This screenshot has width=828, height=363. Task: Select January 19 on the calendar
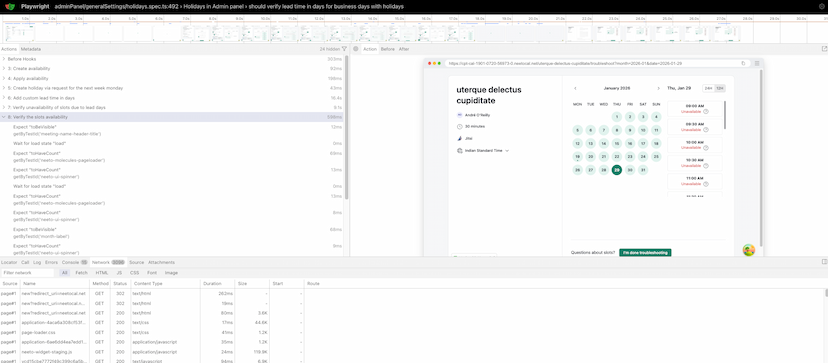578,156
